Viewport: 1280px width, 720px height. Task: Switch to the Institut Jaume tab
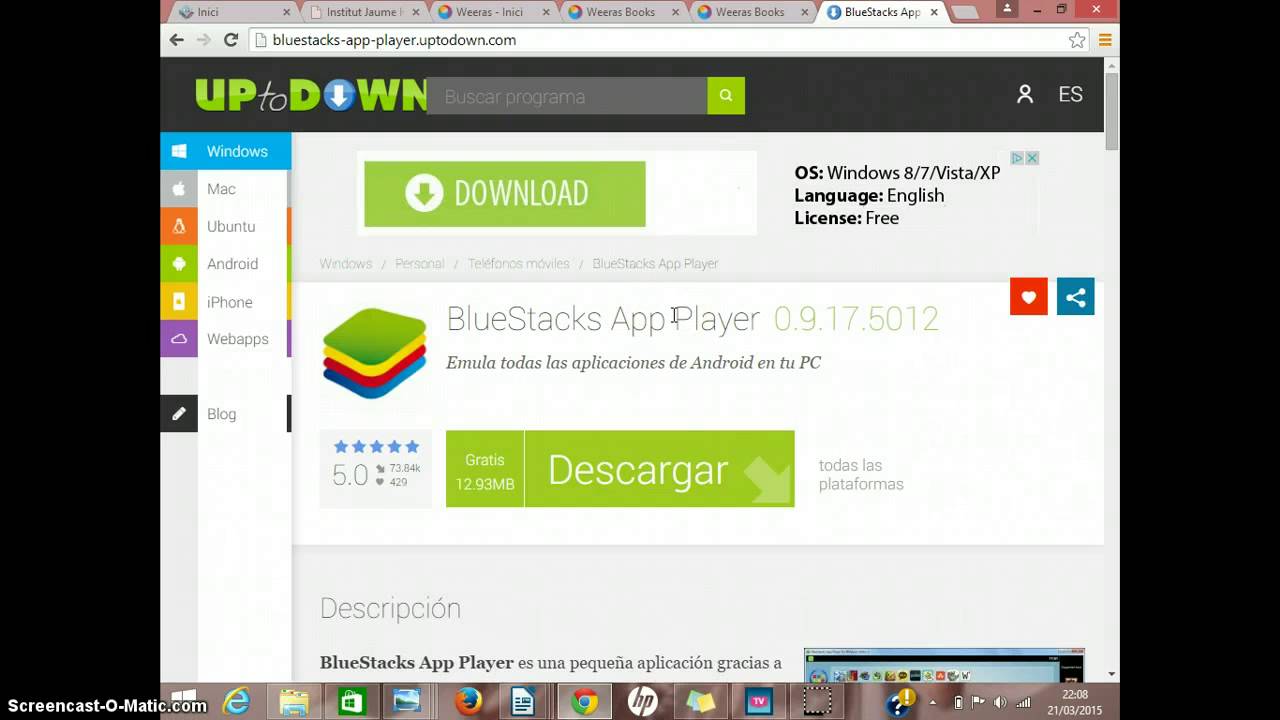tap(364, 12)
